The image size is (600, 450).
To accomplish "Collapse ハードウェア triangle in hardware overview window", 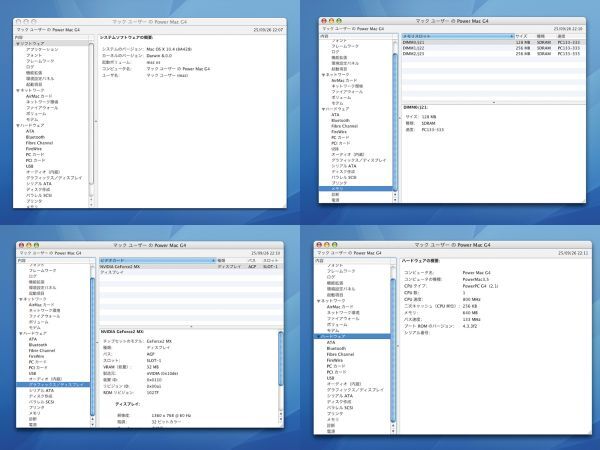I will [320, 335].
